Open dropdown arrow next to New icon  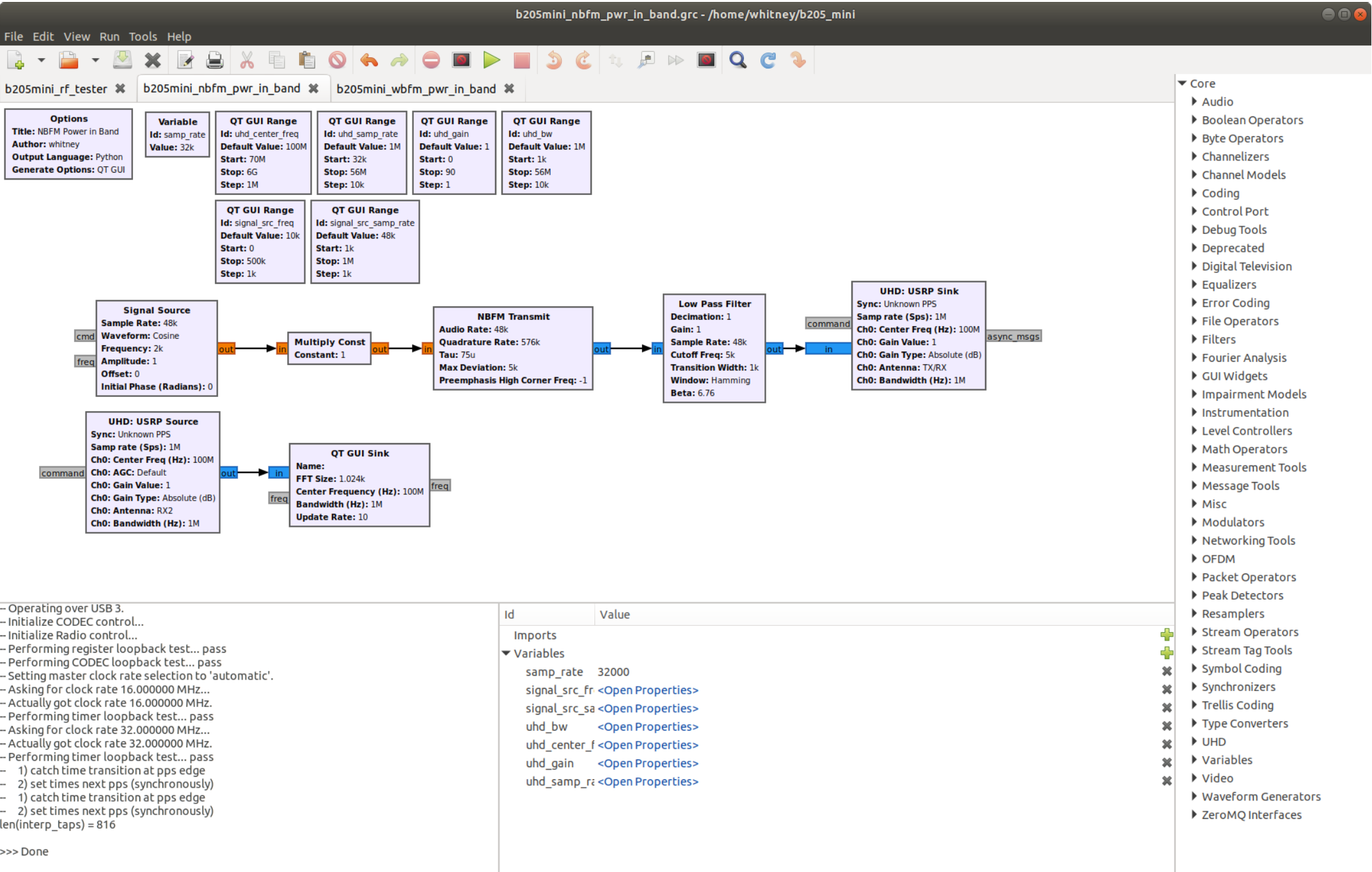(x=41, y=60)
